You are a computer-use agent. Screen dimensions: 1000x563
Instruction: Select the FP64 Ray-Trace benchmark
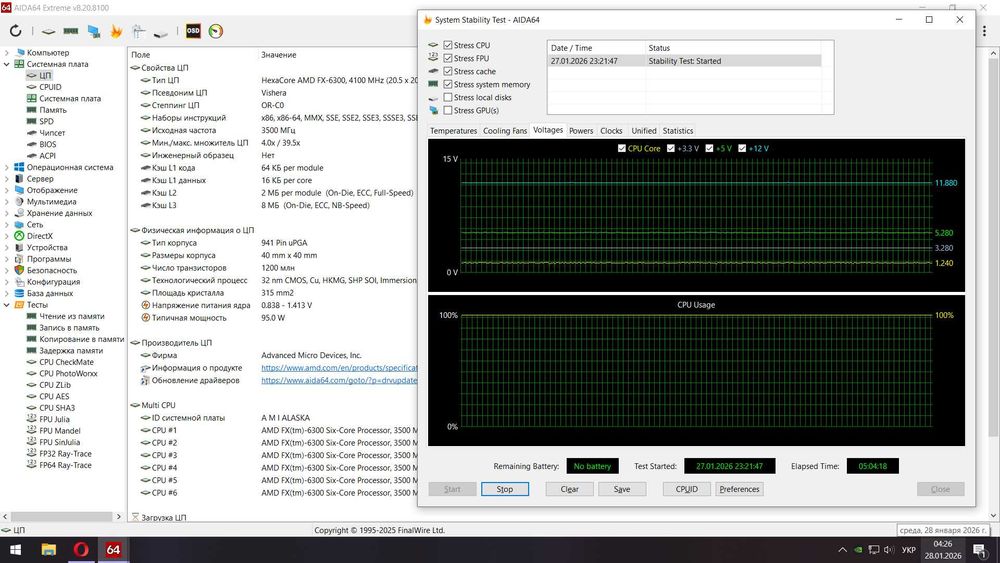point(65,465)
